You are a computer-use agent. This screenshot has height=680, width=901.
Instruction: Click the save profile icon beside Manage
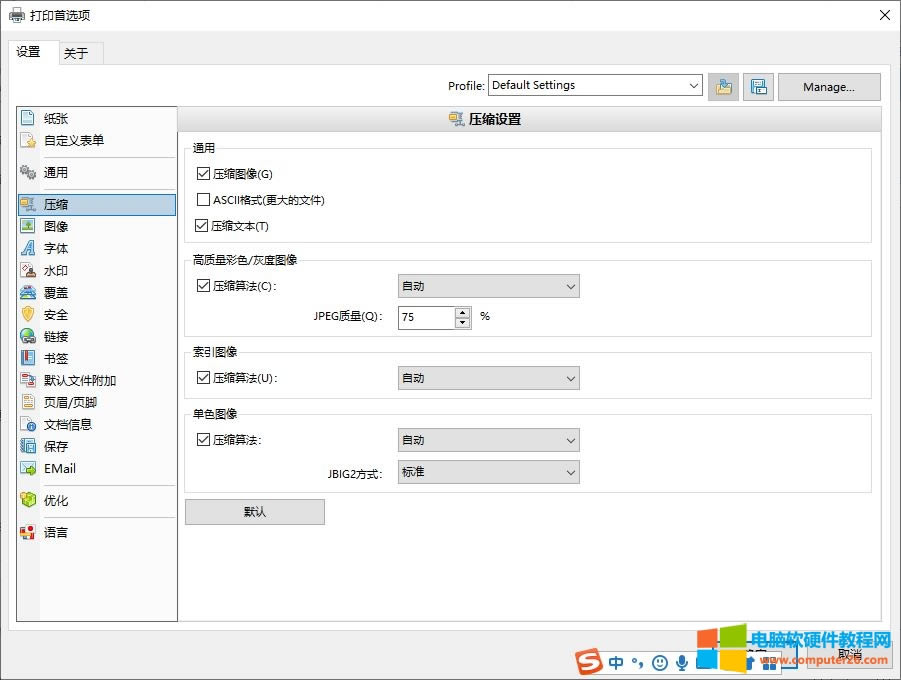point(757,86)
